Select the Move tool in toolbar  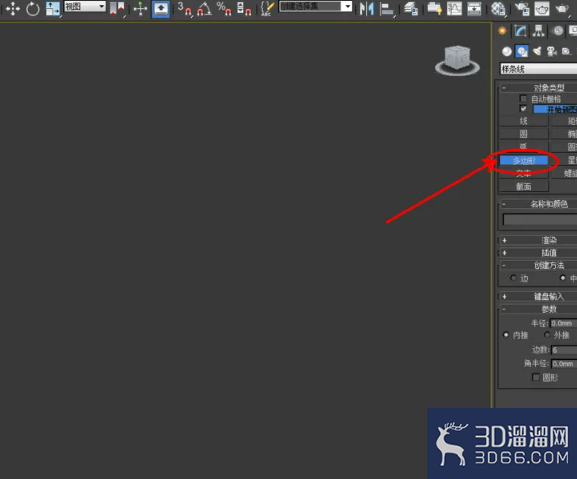(x=13, y=8)
